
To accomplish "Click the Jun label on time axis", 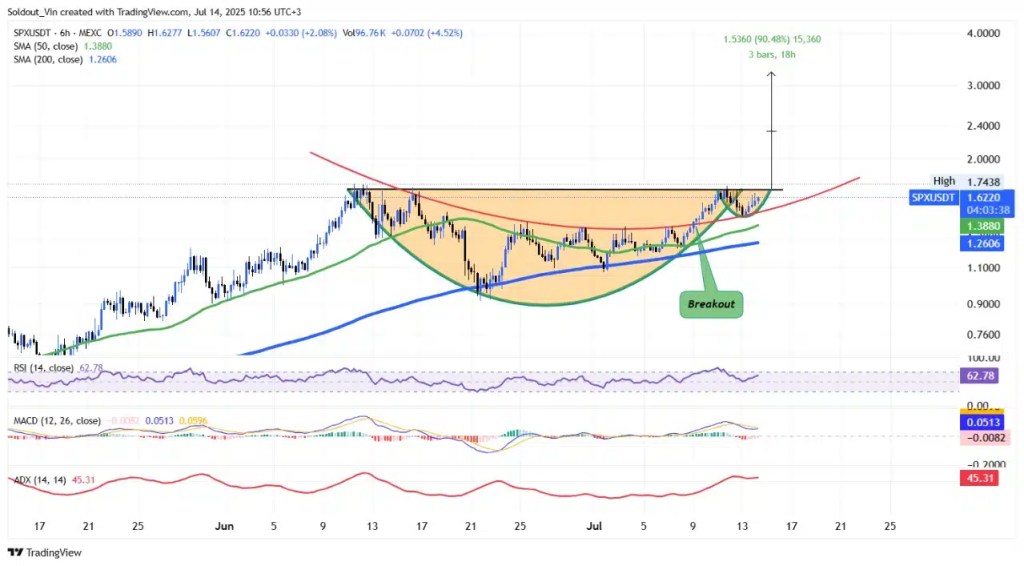I will [x=225, y=524].
